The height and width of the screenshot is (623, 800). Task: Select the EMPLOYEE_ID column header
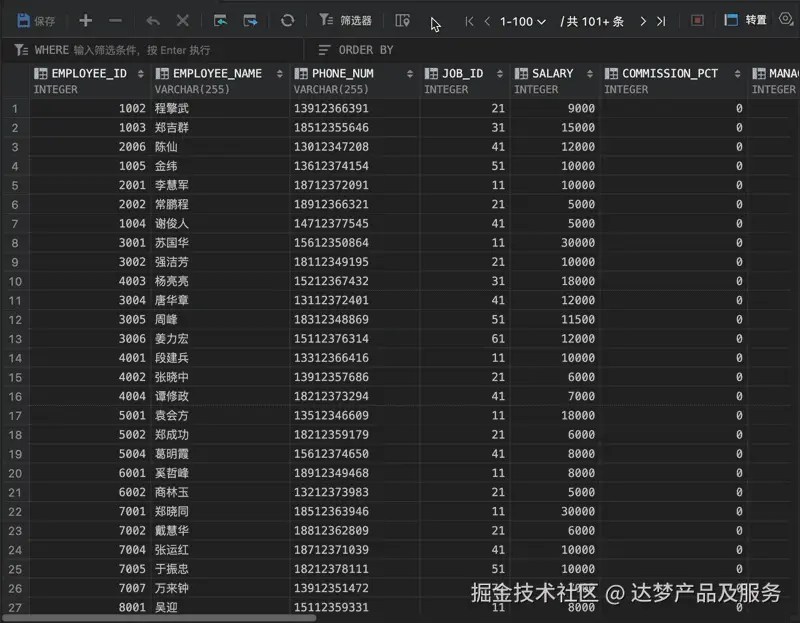[89, 81]
